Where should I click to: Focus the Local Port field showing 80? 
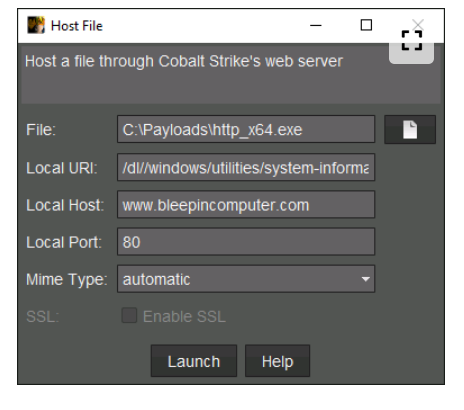tap(246, 242)
